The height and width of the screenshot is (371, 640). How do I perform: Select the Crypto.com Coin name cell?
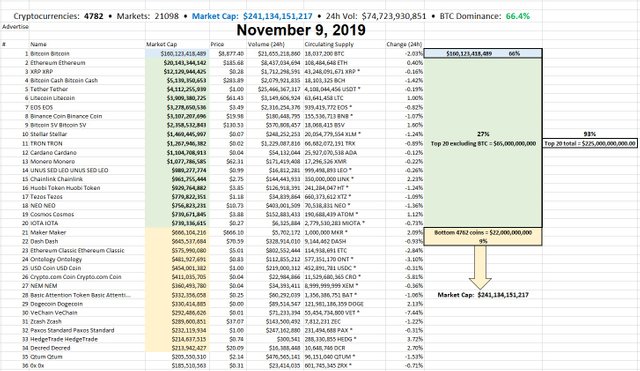pos(76,277)
